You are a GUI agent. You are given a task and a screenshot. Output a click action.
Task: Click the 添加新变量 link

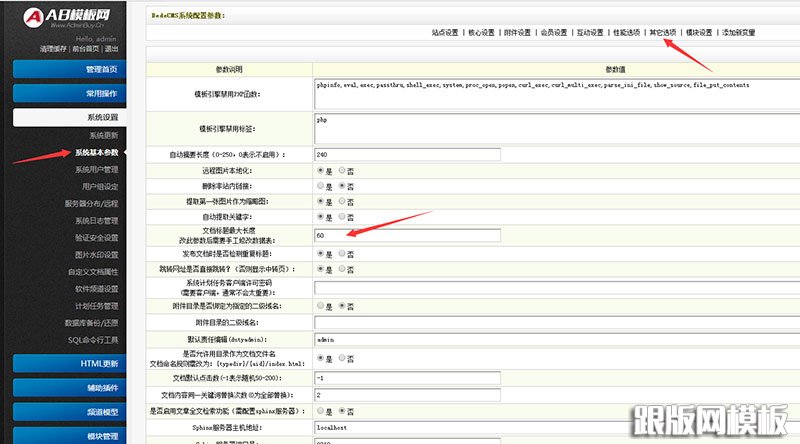point(738,32)
